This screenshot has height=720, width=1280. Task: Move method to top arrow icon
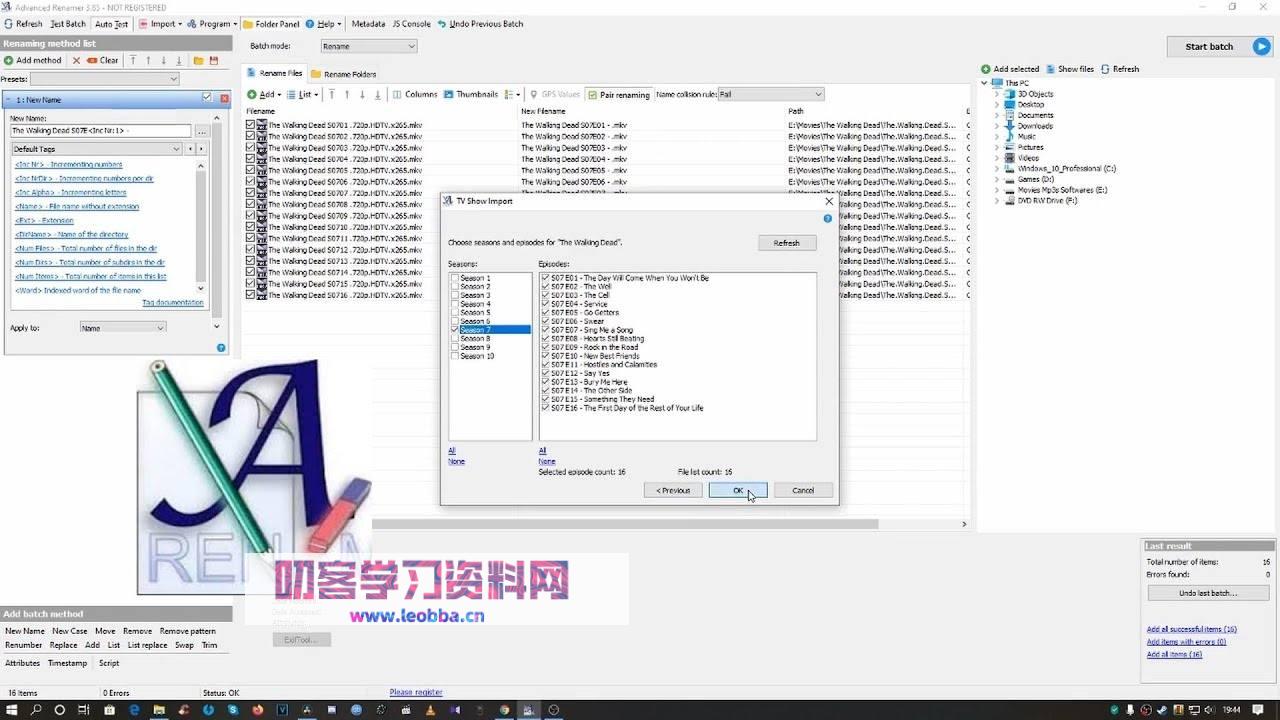pos(133,60)
